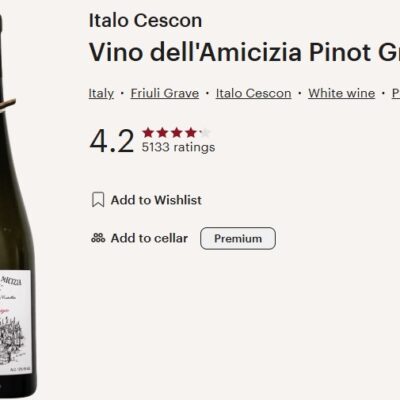The width and height of the screenshot is (400, 400).
Task: Open the 5133 ratings count
Action: [x=178, y=147]
